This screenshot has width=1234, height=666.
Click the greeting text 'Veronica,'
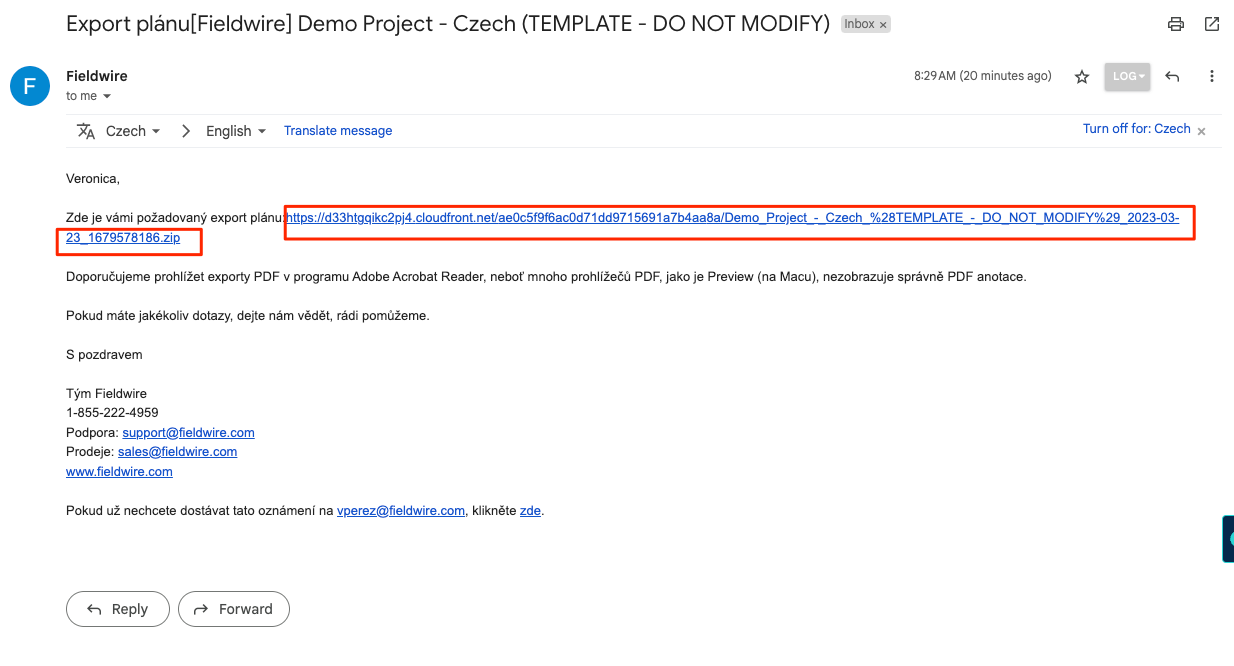(92, 180)
